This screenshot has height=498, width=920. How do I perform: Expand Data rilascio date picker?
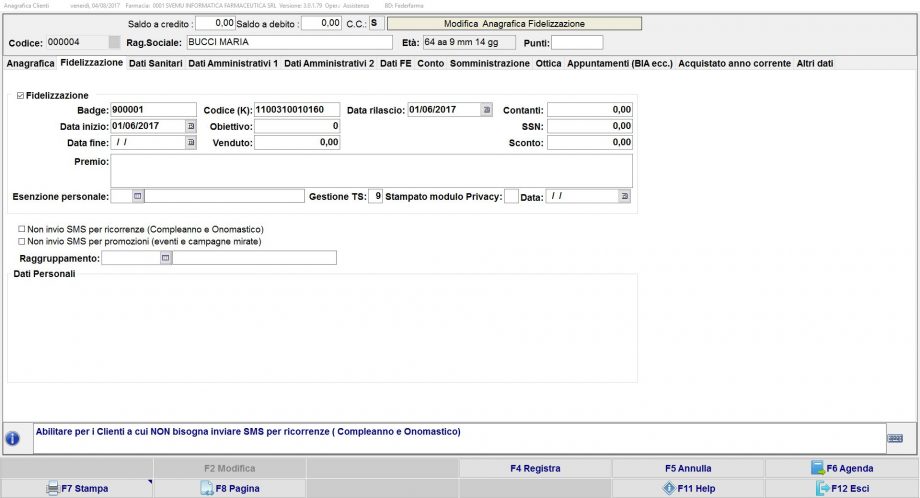487,109
